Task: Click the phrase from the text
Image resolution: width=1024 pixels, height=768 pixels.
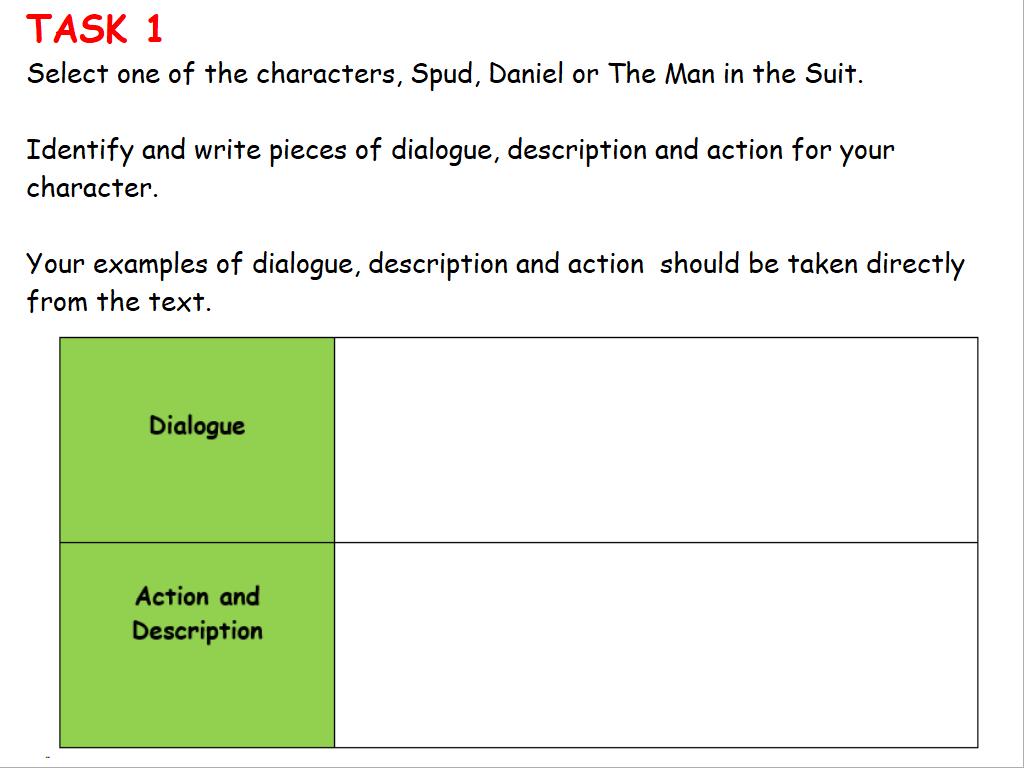Action: [118, 302]
